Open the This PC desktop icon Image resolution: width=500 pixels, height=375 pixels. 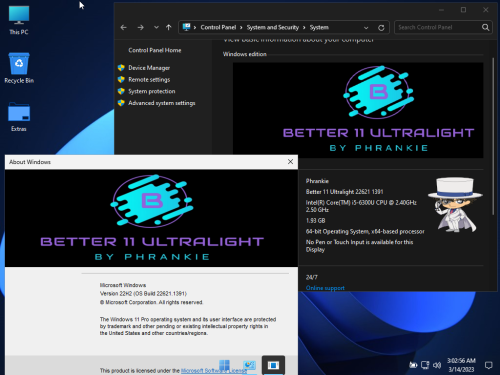[x=19, y=20]
